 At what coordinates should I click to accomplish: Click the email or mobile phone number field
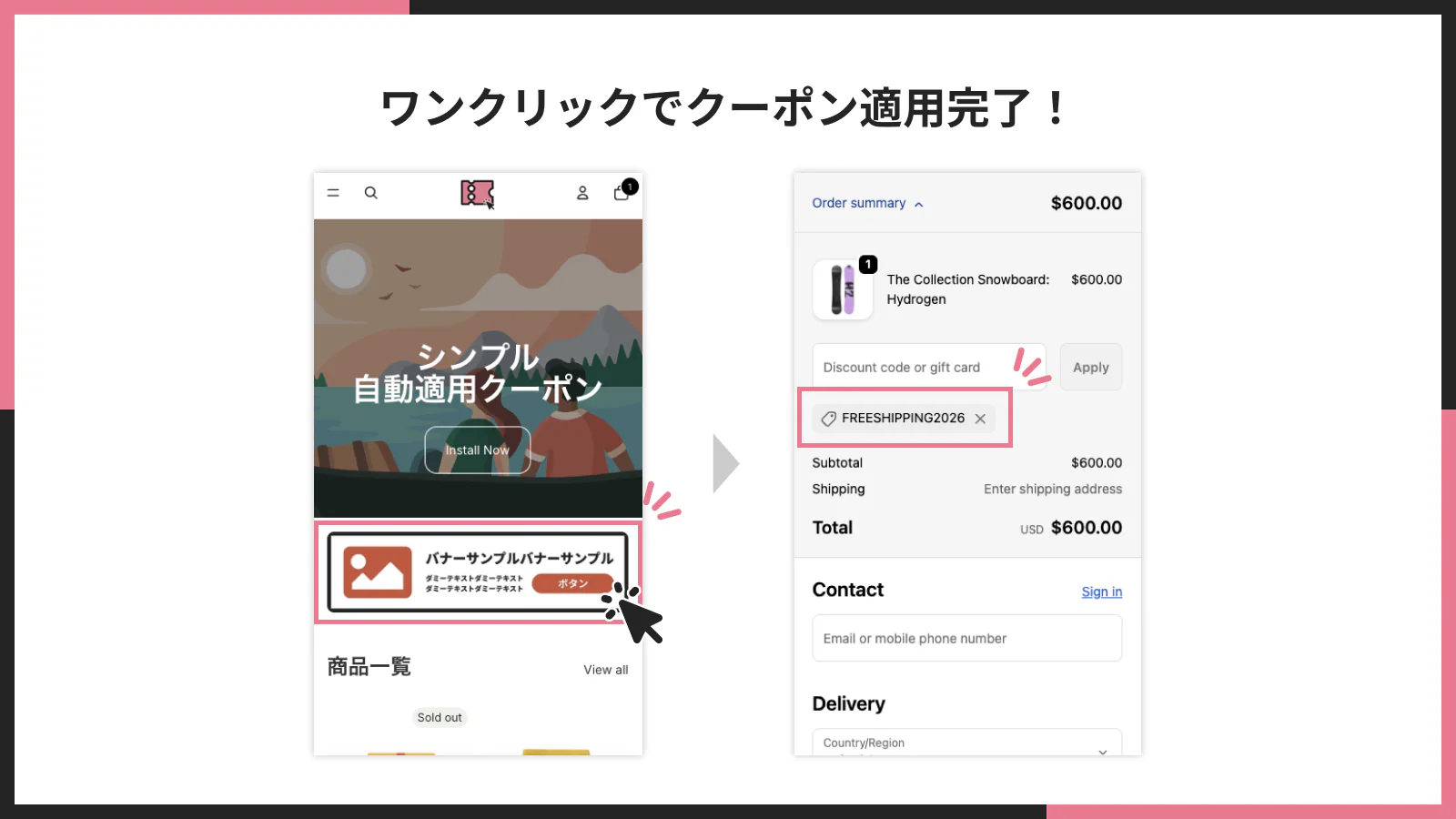pyautogui.click(x=966, y=638)
